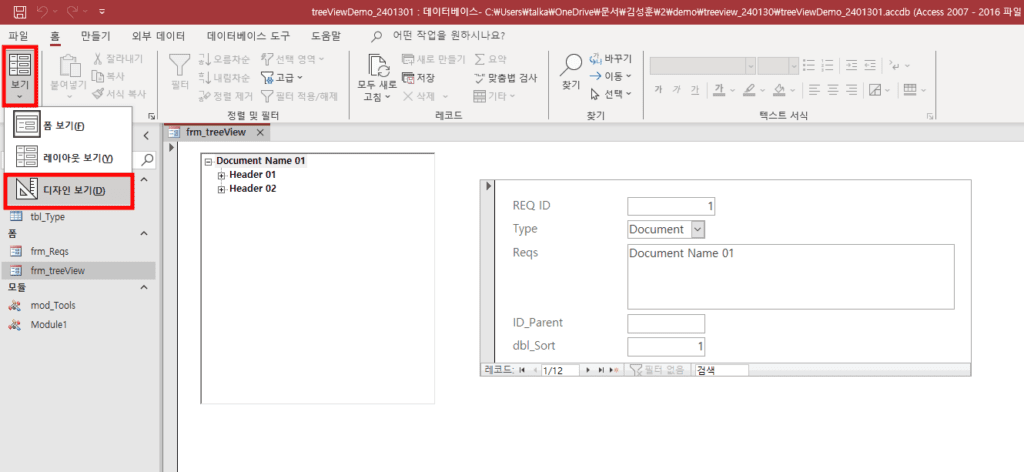Click 정렬 제거 remove sort
This screenshot has width=1024, height=472.
tap(225, 97)
